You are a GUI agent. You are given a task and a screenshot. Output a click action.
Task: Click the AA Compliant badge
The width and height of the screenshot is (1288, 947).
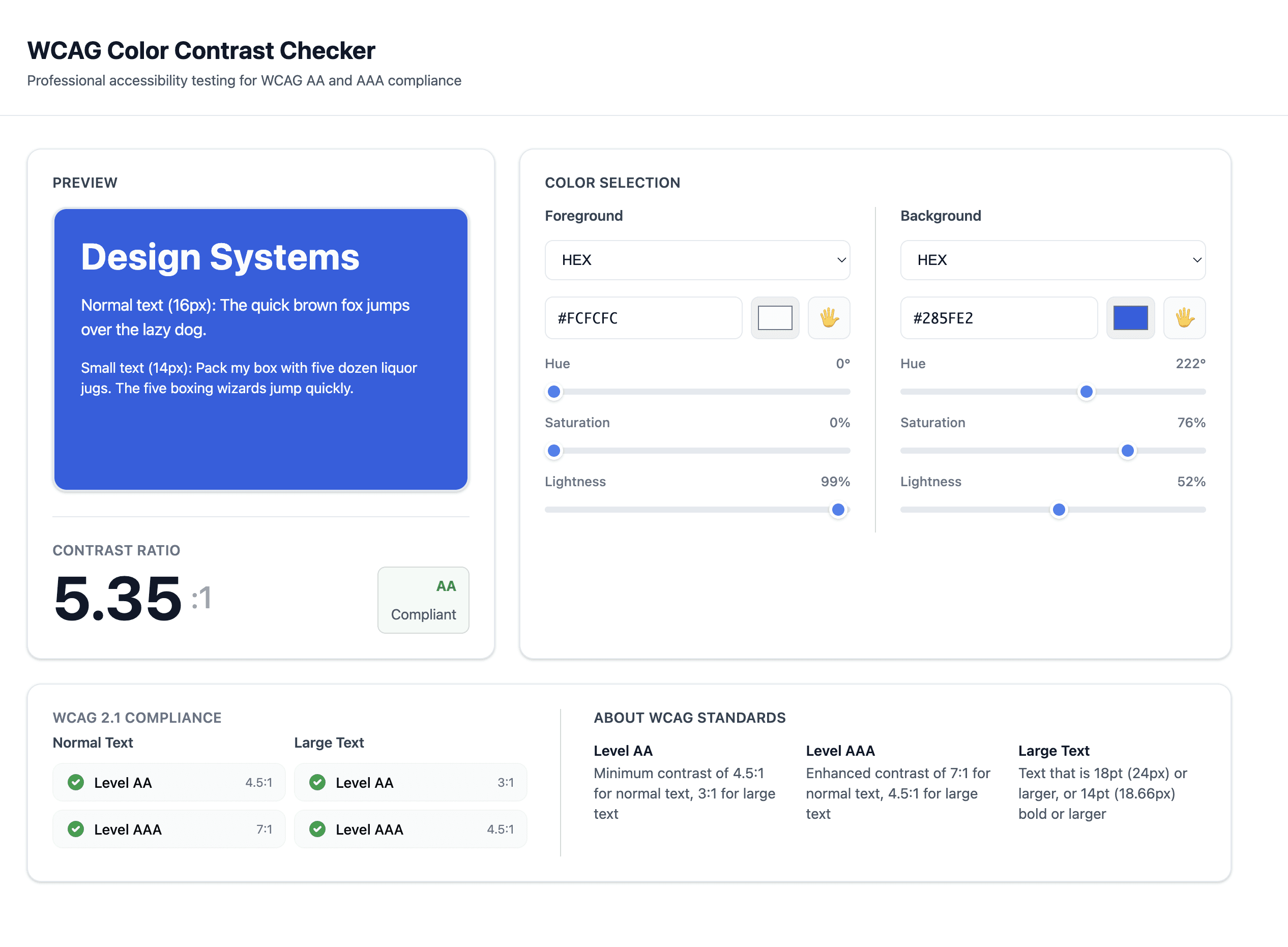pos(423,600)
